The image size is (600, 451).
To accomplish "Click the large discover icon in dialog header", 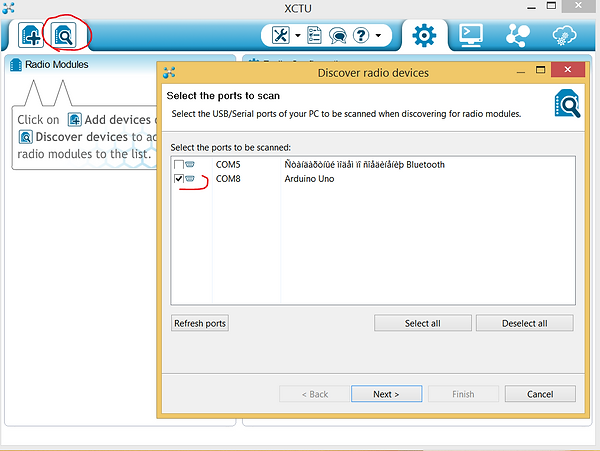I will (x=567, y=103).
